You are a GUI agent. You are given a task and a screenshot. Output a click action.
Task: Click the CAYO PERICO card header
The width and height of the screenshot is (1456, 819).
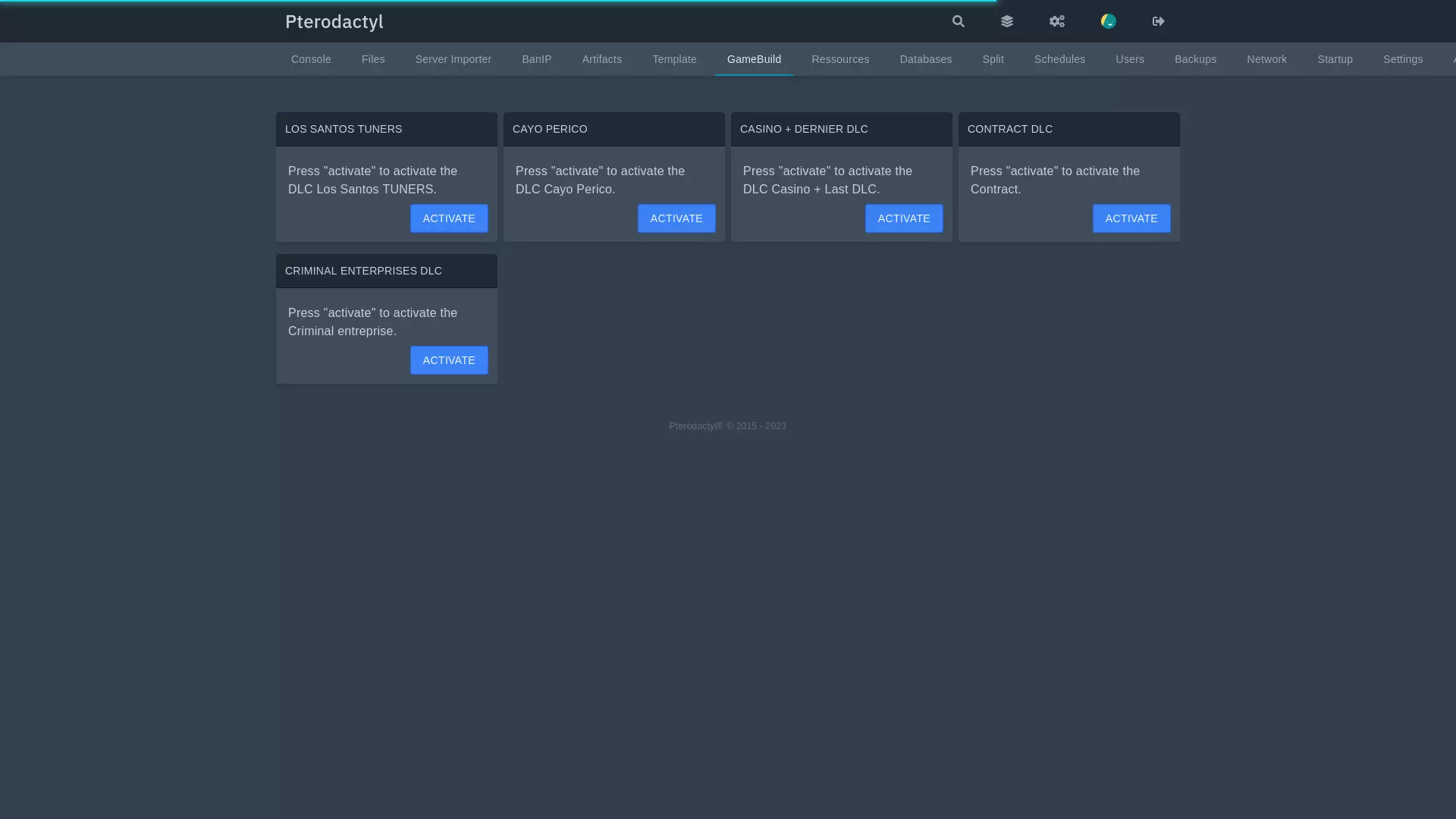pyautogui.click(x=614, y=129)
